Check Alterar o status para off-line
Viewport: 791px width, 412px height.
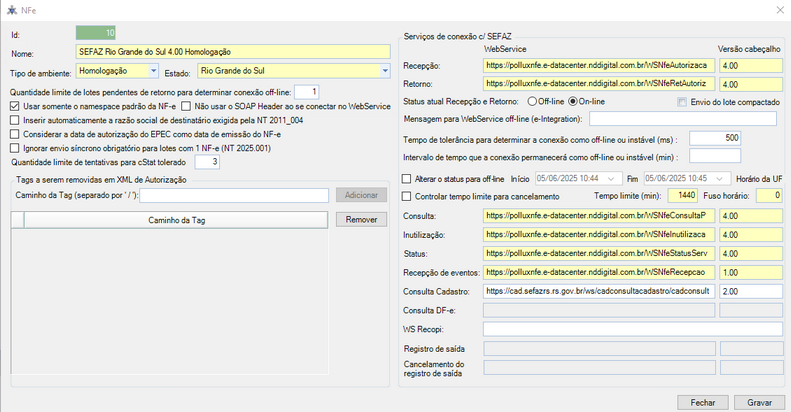406,179
